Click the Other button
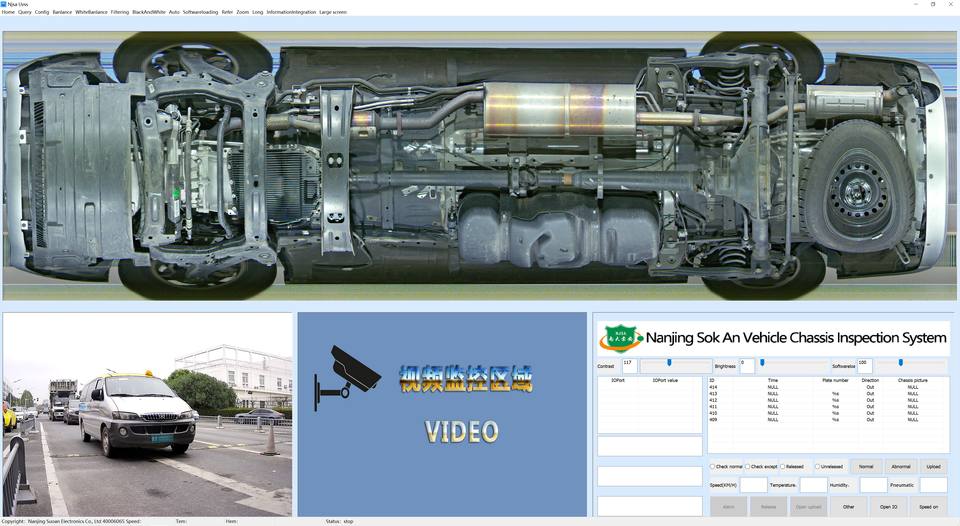This screenshot has height=526, width=960. [x=849, y=506]
